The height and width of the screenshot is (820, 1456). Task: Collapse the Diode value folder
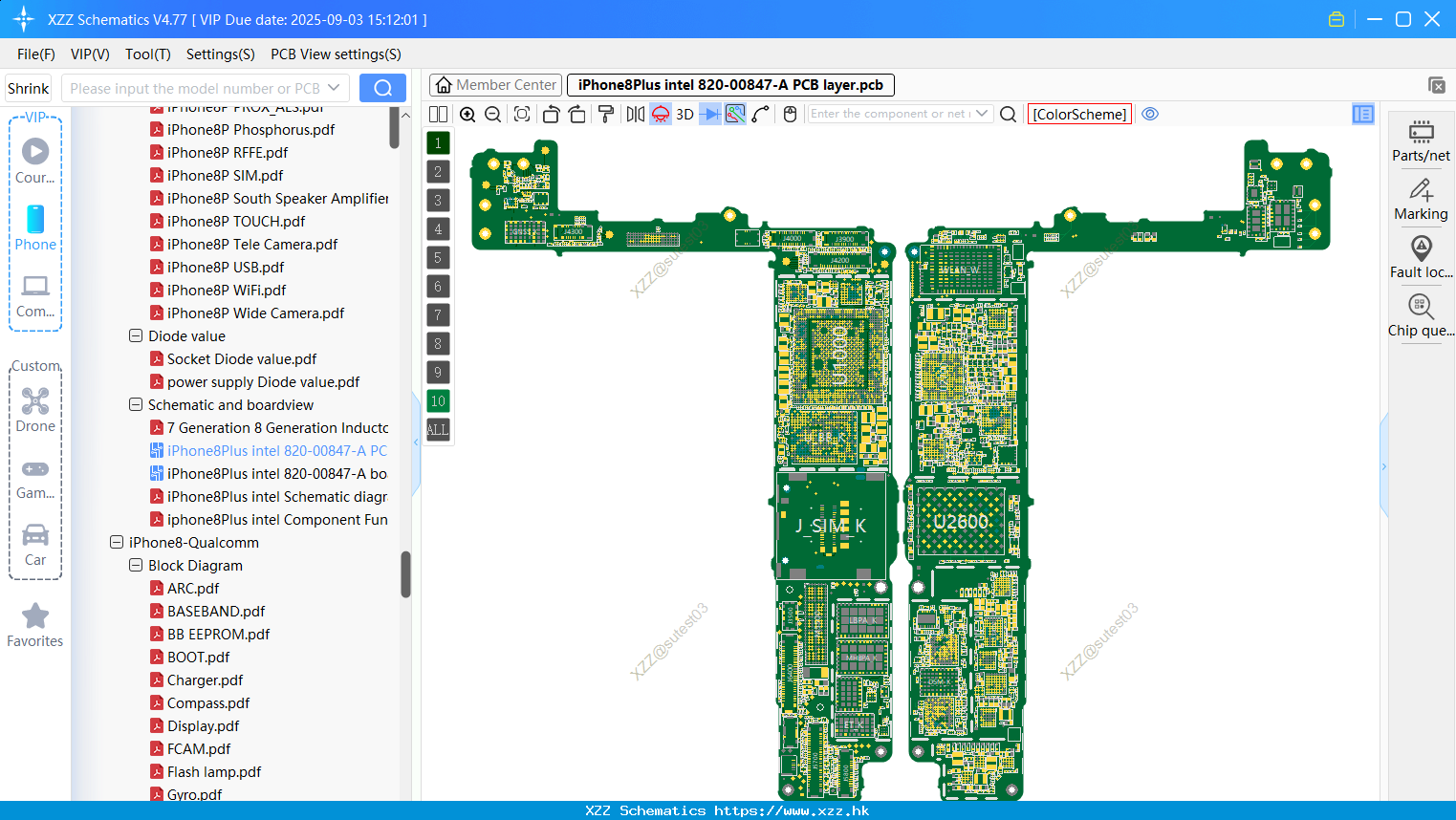pos(136,336)
